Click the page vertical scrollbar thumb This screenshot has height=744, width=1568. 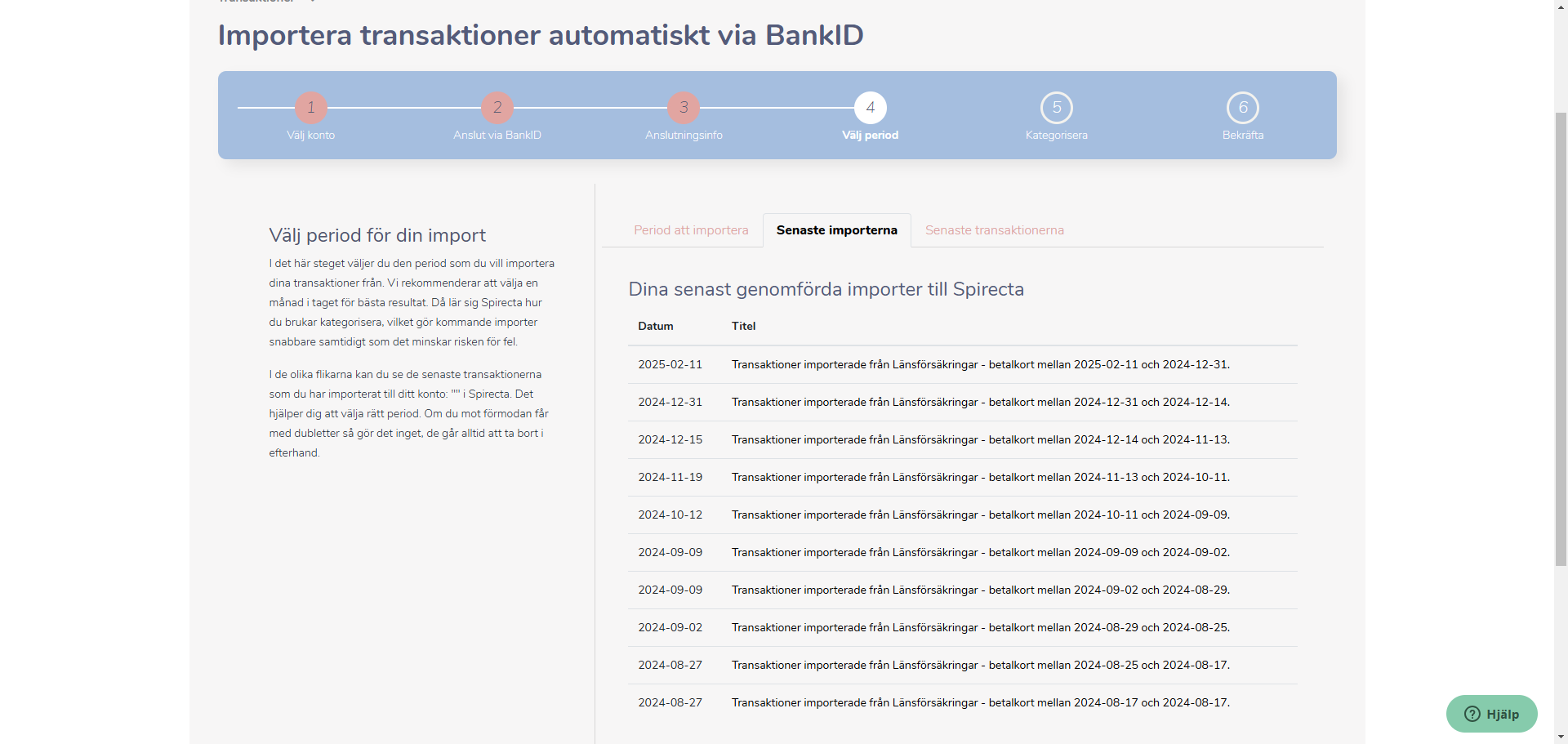click(x=1561, y=339)
